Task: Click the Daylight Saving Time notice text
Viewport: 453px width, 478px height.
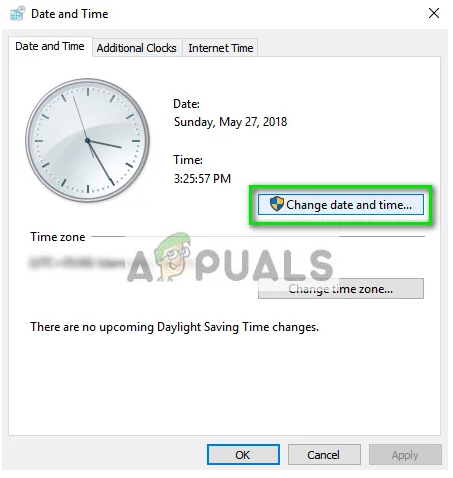Action: click(174, 327)
